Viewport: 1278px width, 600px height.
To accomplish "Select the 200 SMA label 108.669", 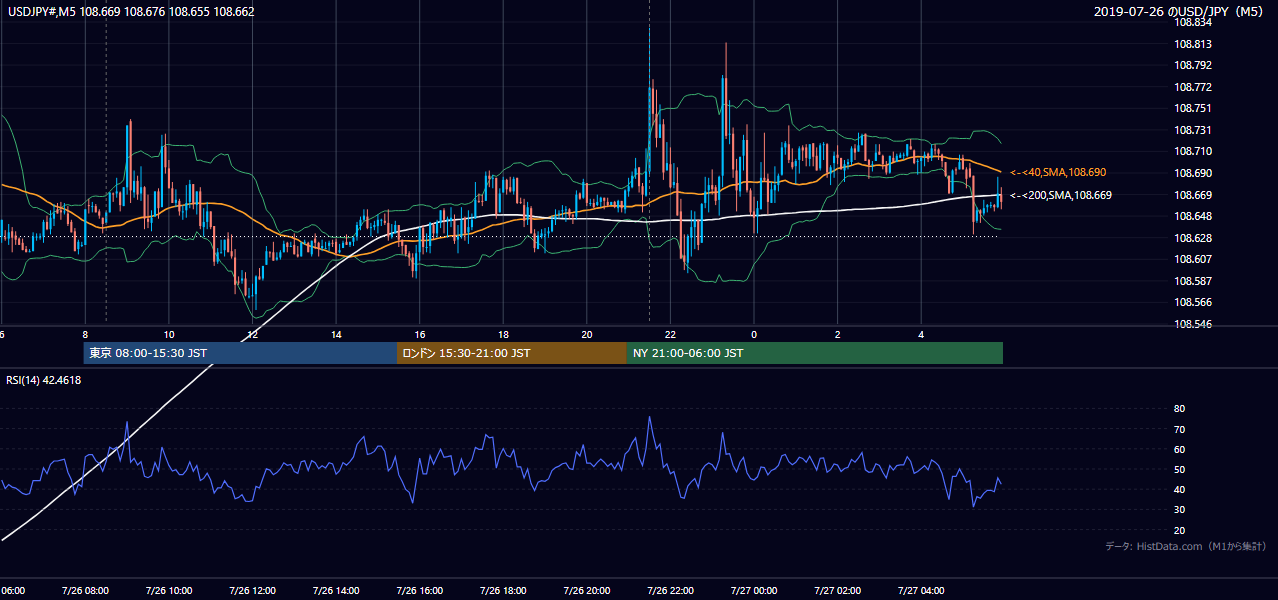I will coord(1061,195).
